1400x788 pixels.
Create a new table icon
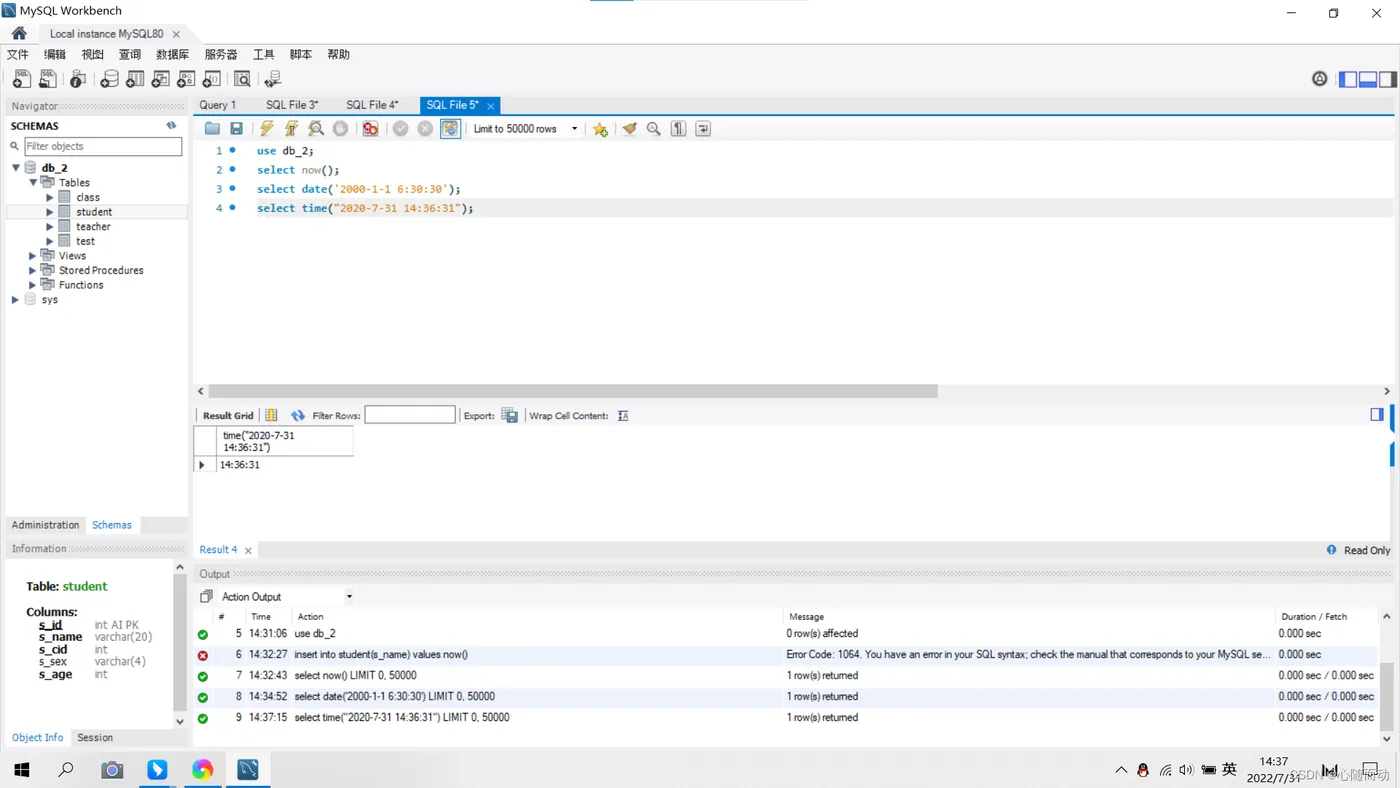135,79
